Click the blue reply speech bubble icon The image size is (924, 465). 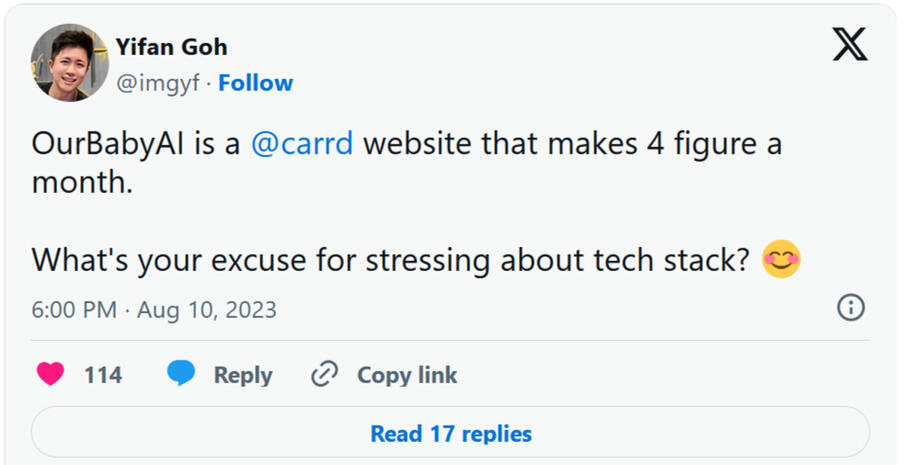181,375
